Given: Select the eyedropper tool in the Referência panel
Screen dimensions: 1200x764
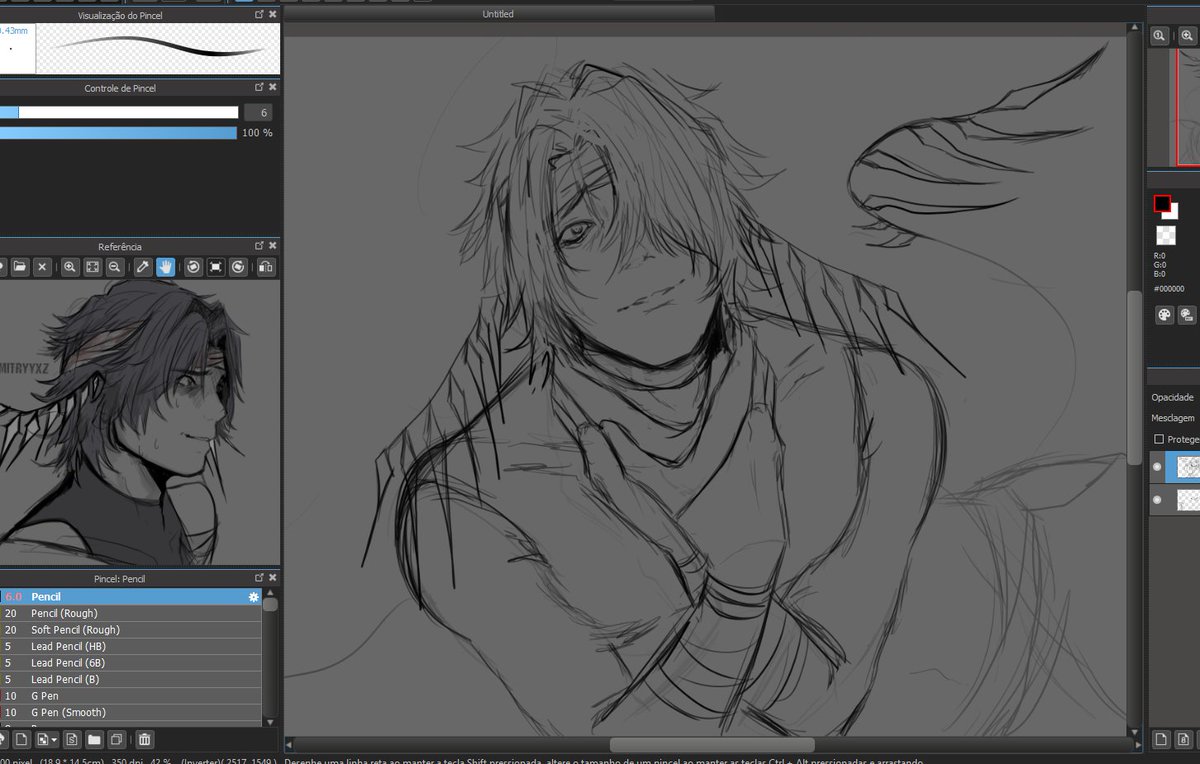Looking at the screenshot, I should [x=143, y=266].
